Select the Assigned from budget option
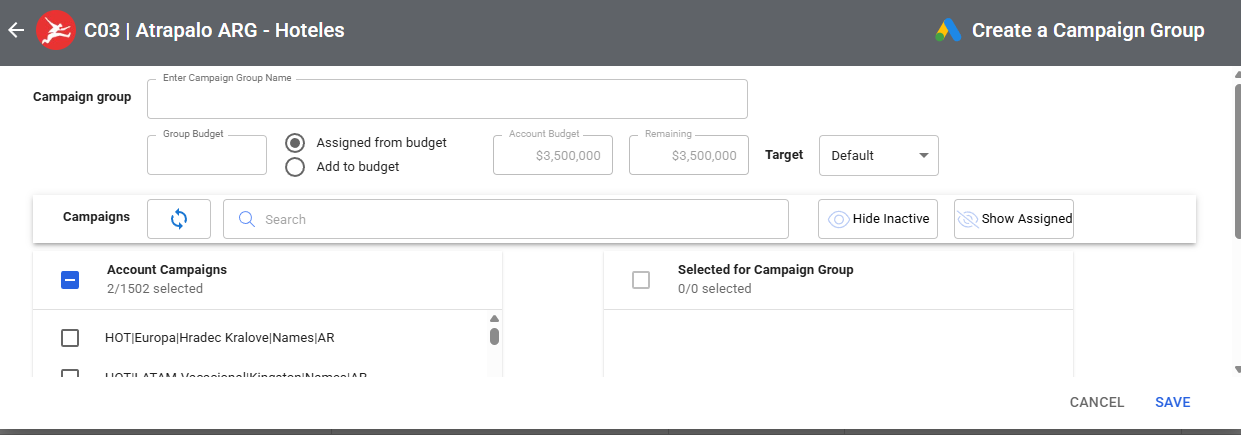Viewport: 1241px width, 435px height. 295,143
